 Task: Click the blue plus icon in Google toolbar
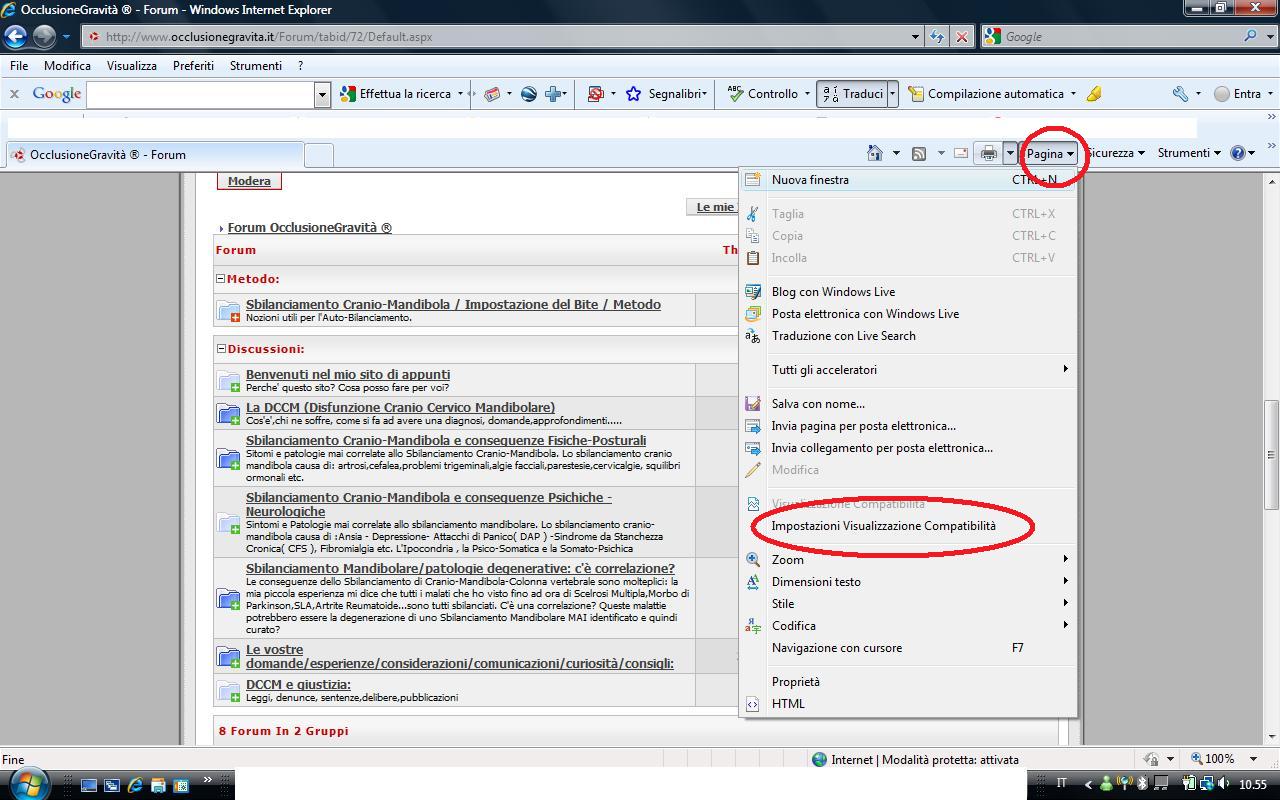[553, 93]
